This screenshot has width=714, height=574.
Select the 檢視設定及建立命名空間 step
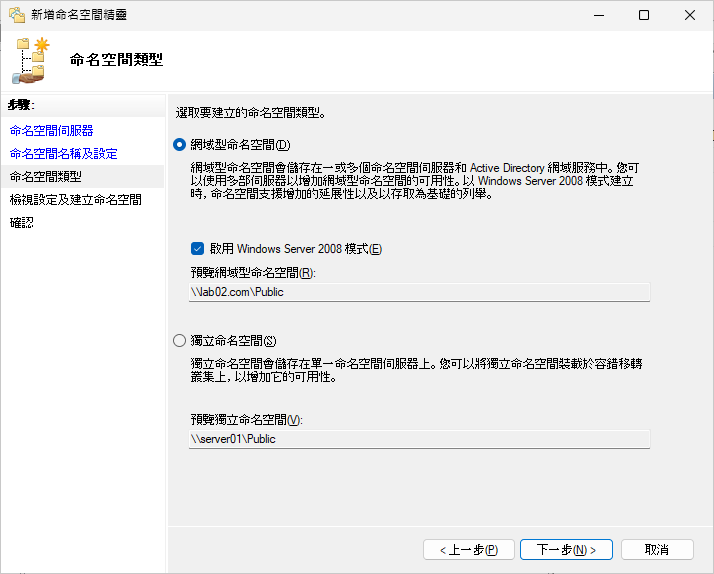tap(76, 199)
